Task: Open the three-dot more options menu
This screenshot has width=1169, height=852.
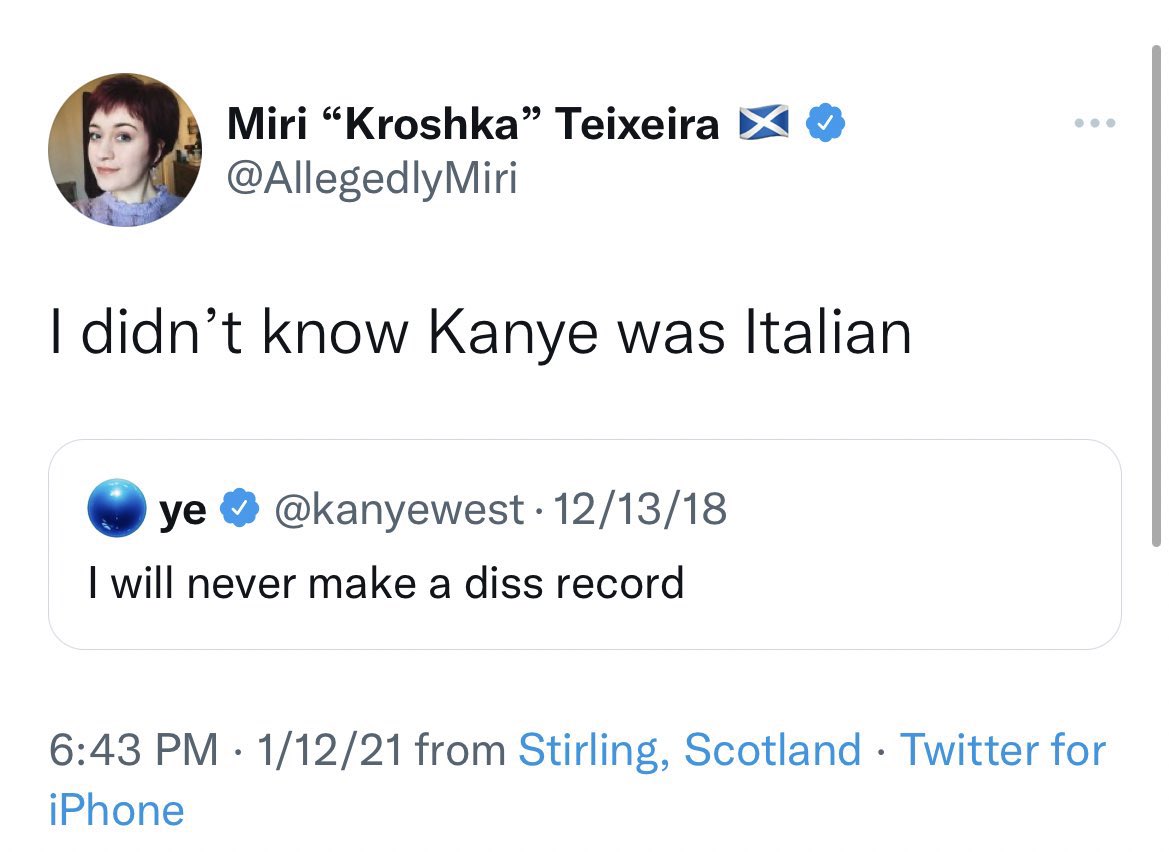Action: tap(1094, 123)
